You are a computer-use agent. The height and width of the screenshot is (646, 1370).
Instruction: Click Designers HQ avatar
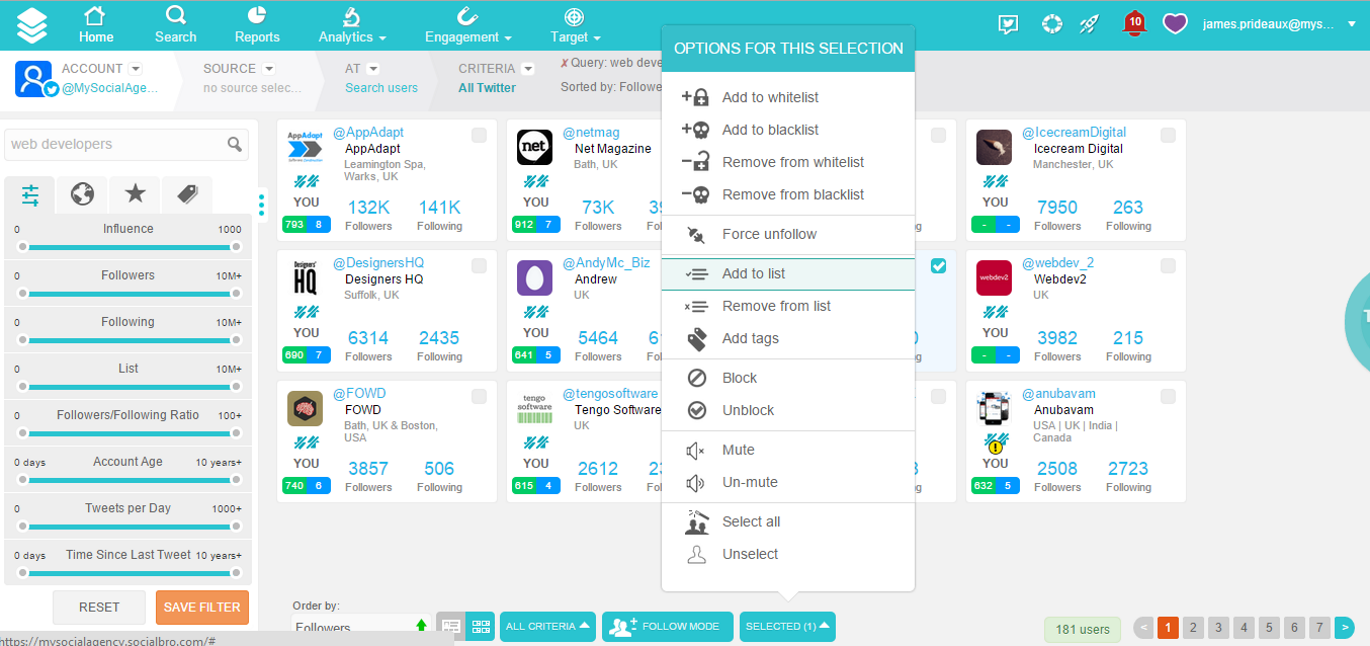pos(304,278)
